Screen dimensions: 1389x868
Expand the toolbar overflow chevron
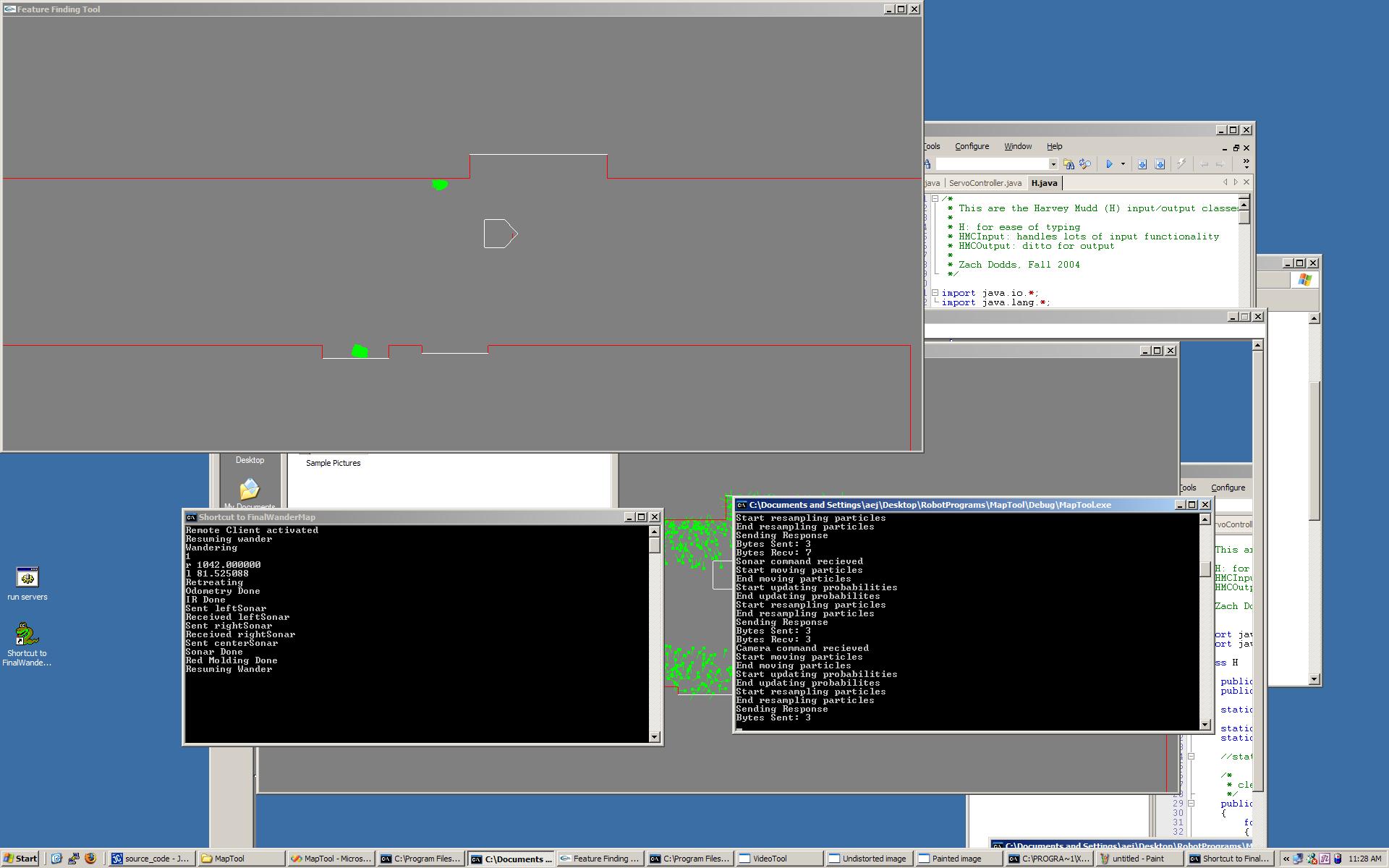[x=1246, y=163]
